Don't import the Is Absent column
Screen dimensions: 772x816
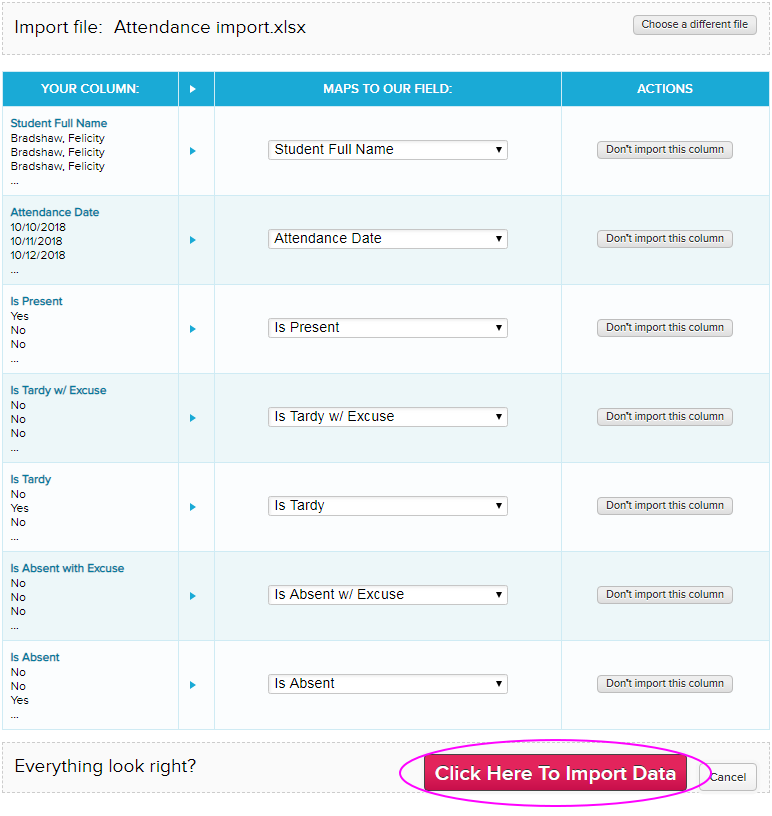[x=665, y=684]
